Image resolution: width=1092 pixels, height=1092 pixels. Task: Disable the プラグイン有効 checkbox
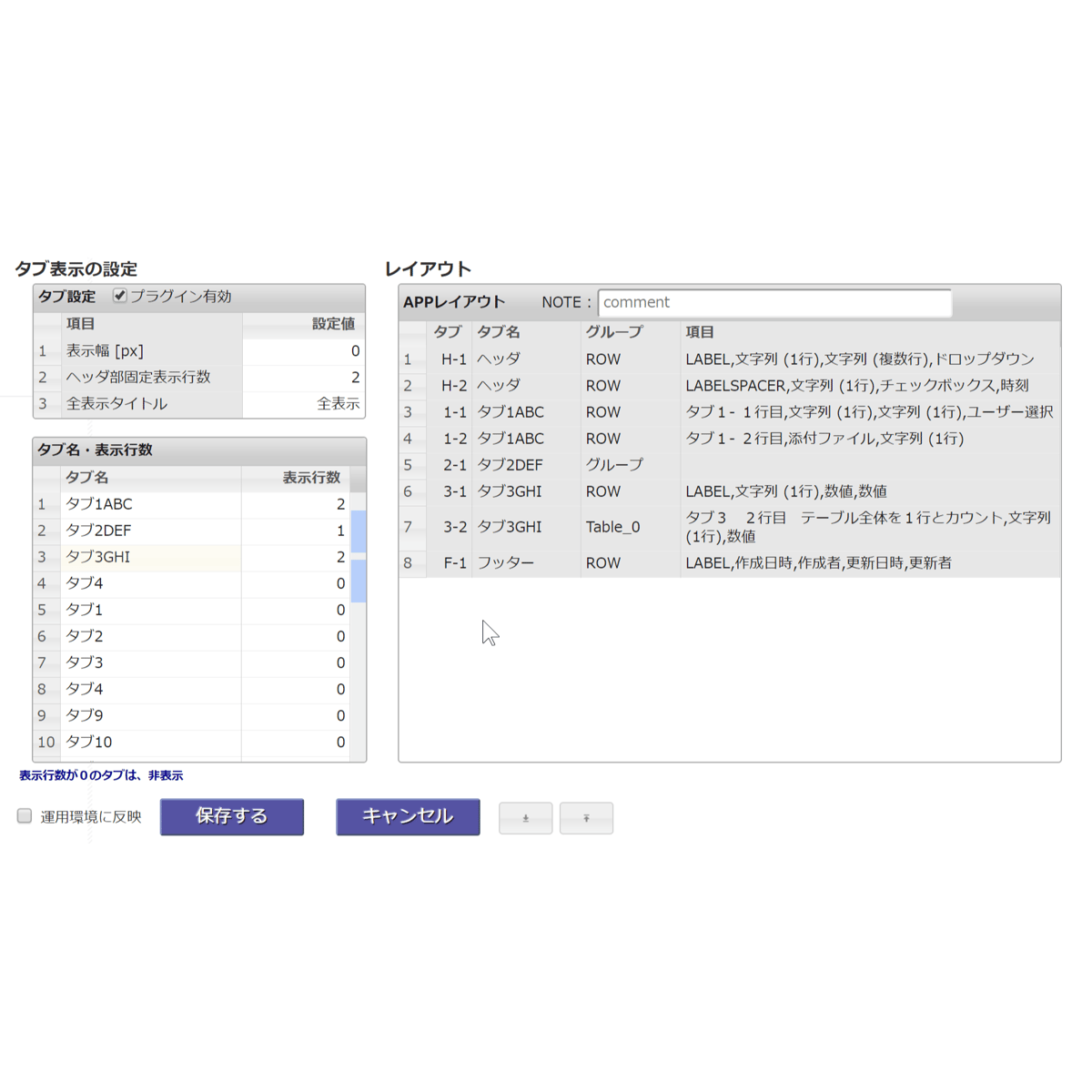pyautogui.click(x=120, y=294)
